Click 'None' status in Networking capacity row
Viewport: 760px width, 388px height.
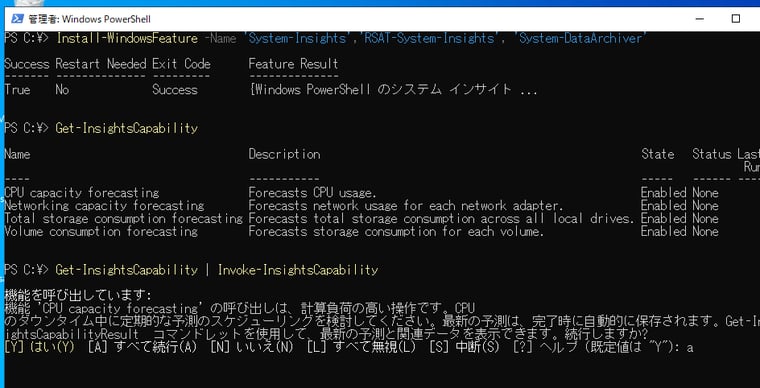[x=705, y=206]
